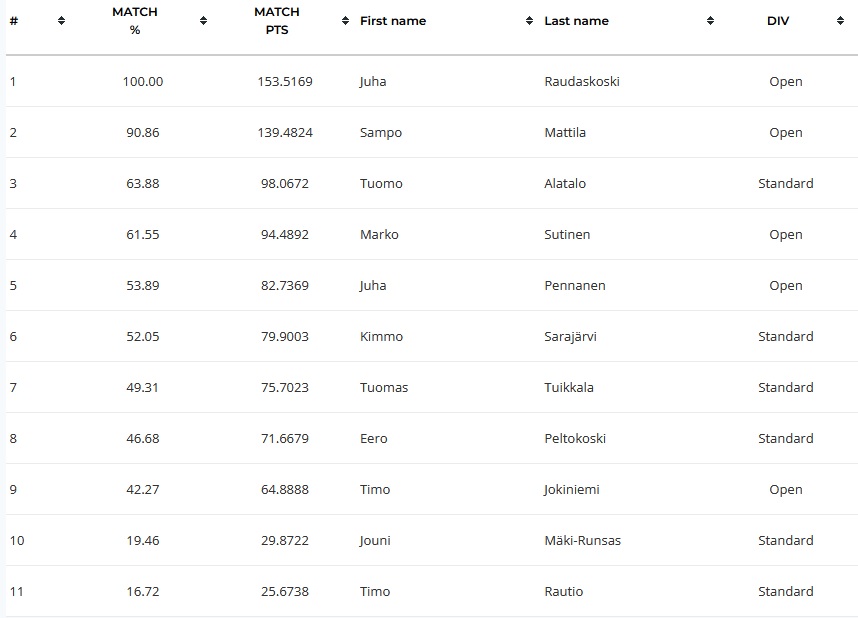Viewport: 858px width, 618px height.
Task: Select the Raudaskoski last name cell
Action: (x=582, y=82)
